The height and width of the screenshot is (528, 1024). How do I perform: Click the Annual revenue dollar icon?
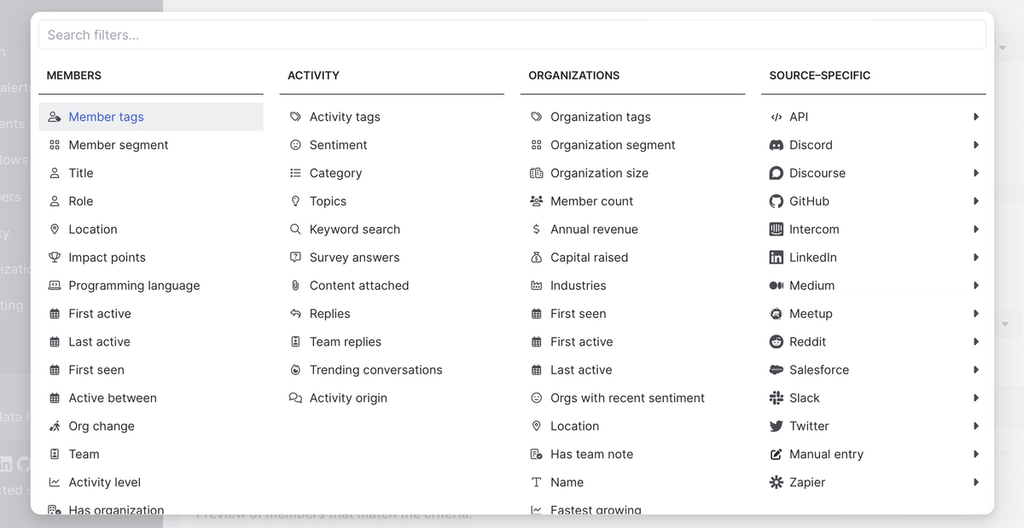tap(537, 229)
